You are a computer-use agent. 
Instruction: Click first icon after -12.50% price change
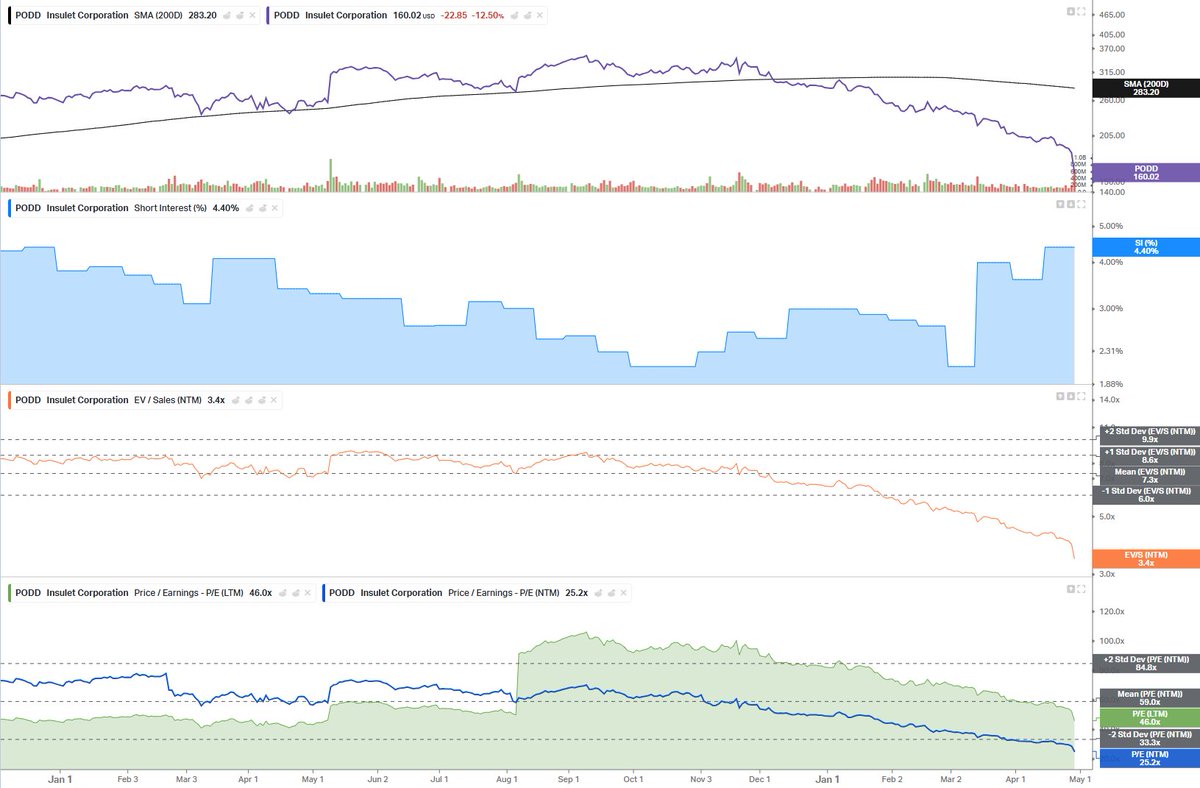pos(514,15)
